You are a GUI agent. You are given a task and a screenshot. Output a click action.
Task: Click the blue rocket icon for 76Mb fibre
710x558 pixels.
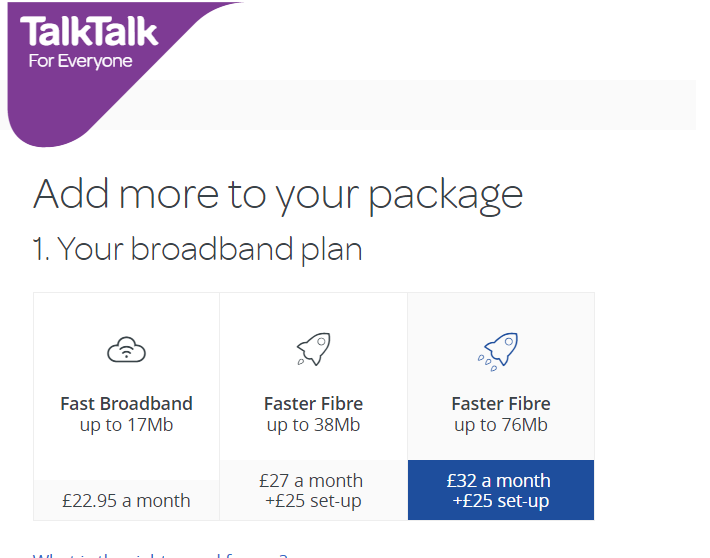(x=498, y=352)
